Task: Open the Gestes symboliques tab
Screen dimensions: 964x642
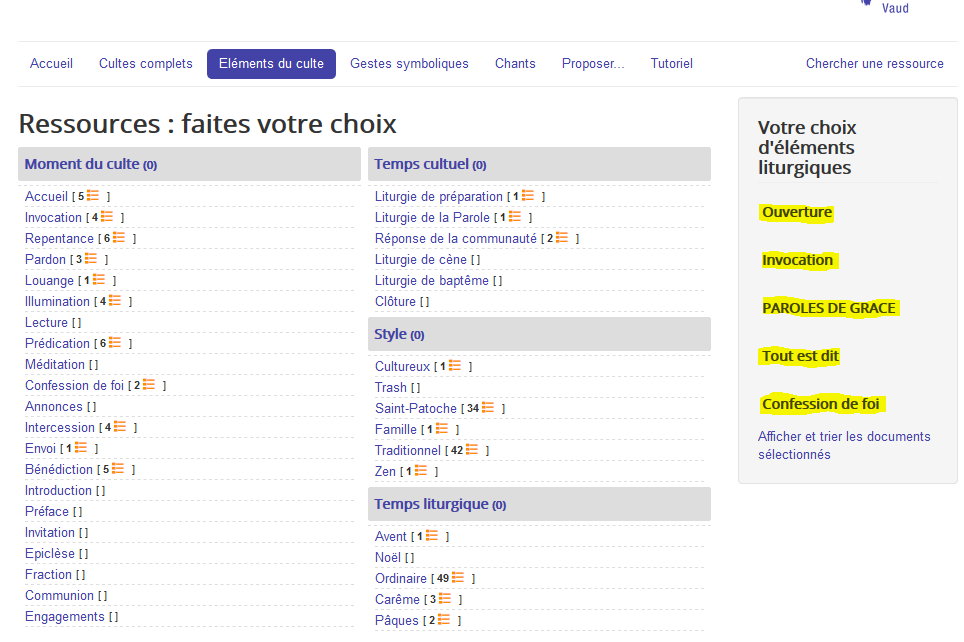Action: tap(409, 63)
